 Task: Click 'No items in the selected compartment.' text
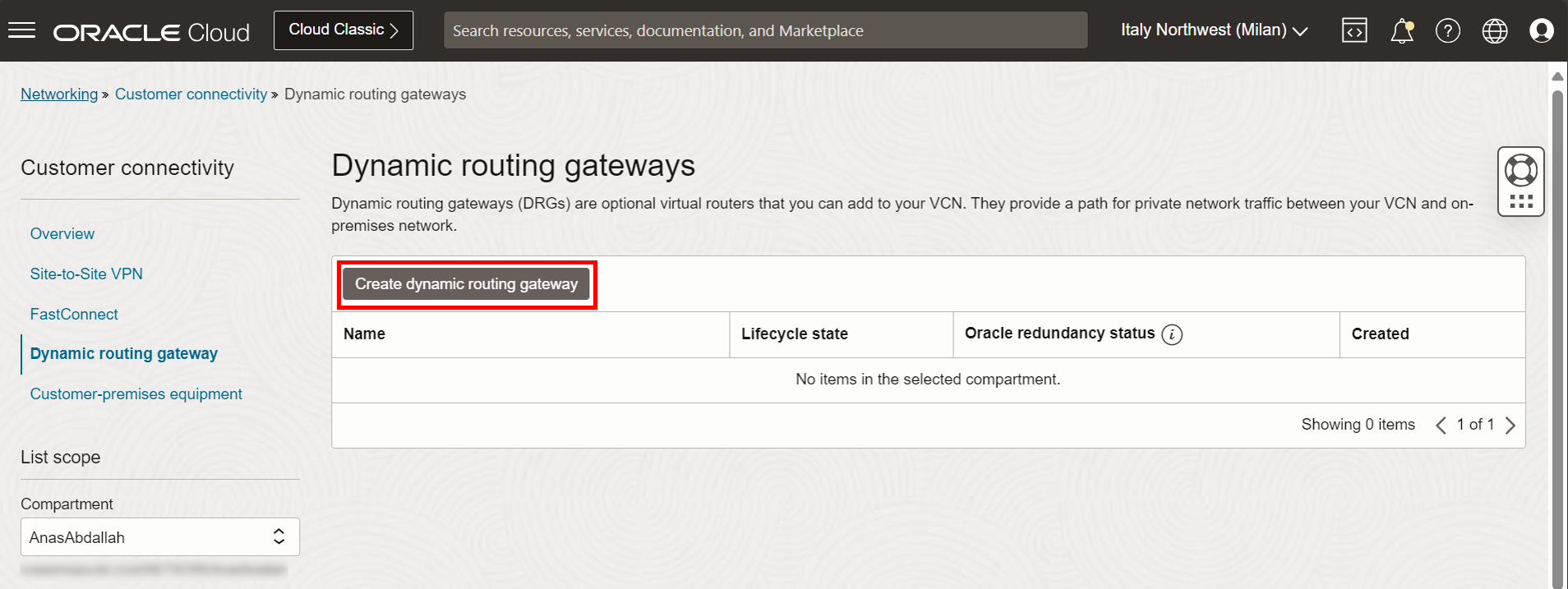tap(928, 380)
